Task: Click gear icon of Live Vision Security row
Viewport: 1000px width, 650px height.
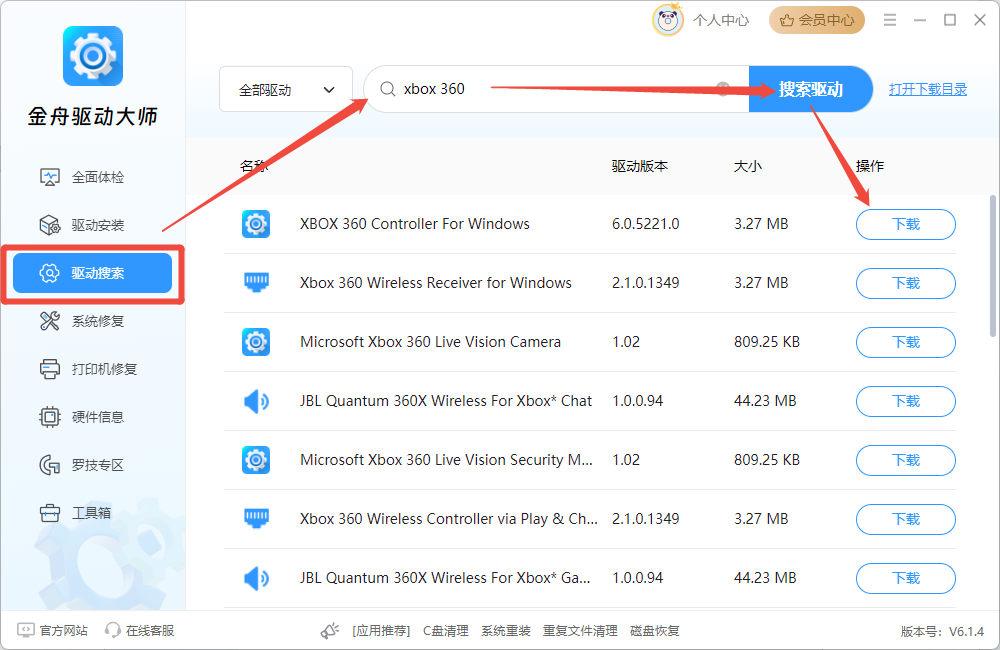Action: tap(256, 460)
